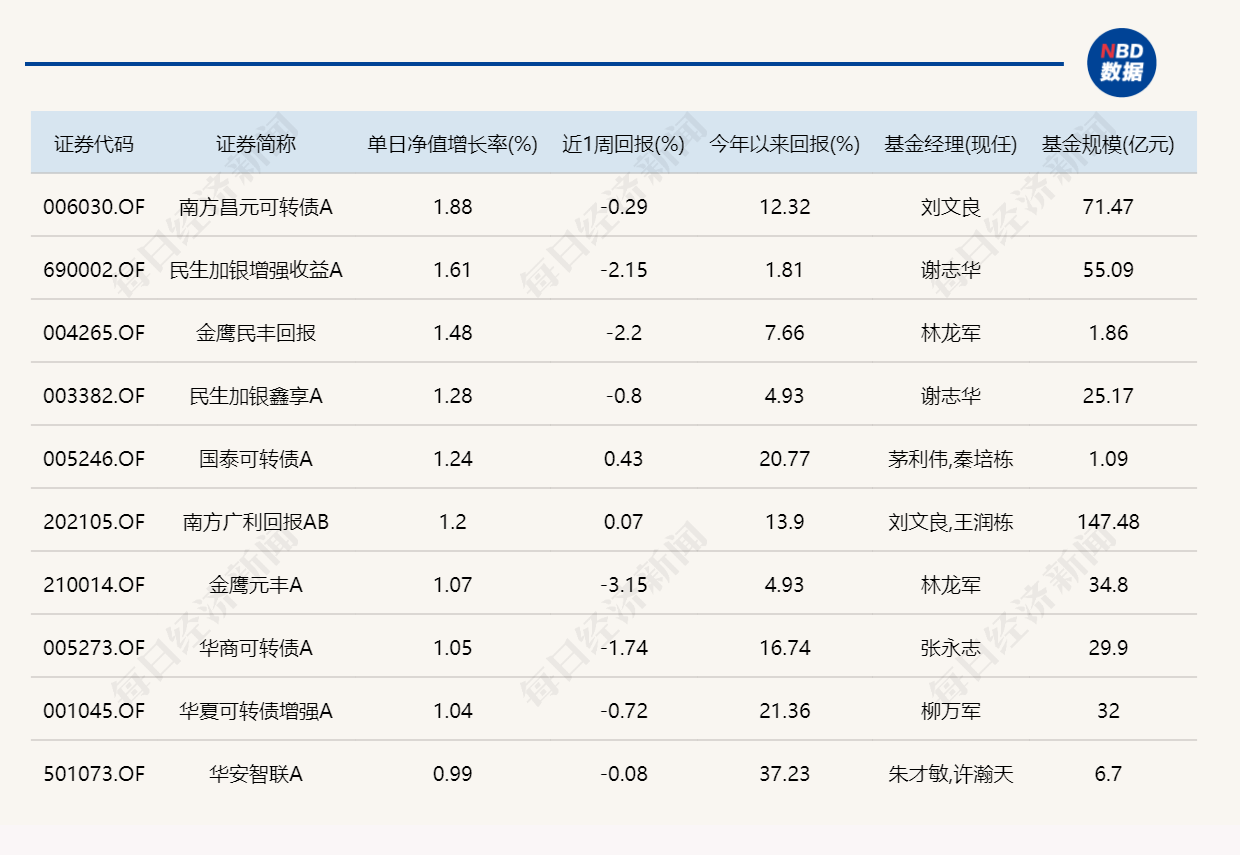Select fund size 1.86
1240x855 pixels.
click(1108, 333)
